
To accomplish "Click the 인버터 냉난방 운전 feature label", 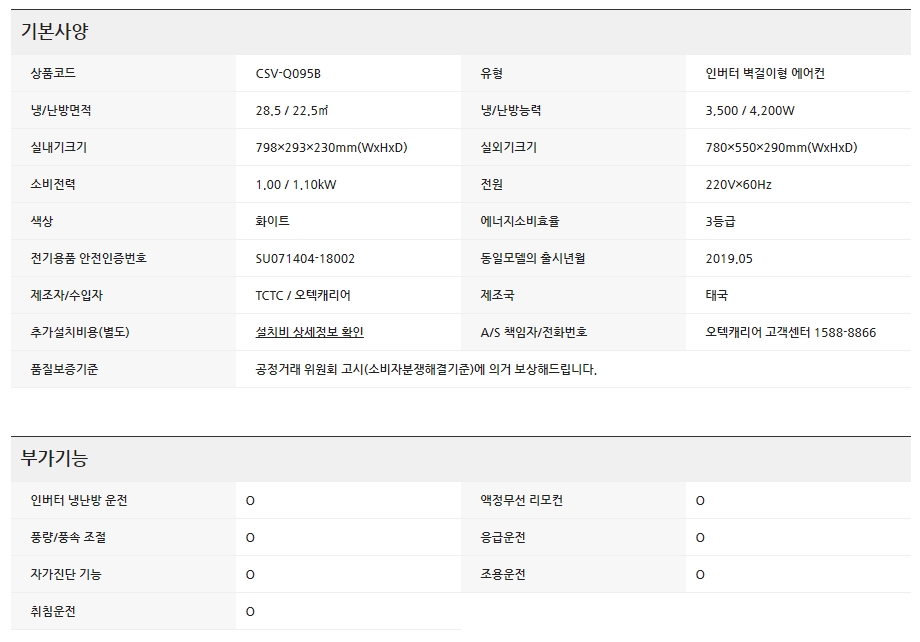I will pyautogui.click(x=79, y=500).
